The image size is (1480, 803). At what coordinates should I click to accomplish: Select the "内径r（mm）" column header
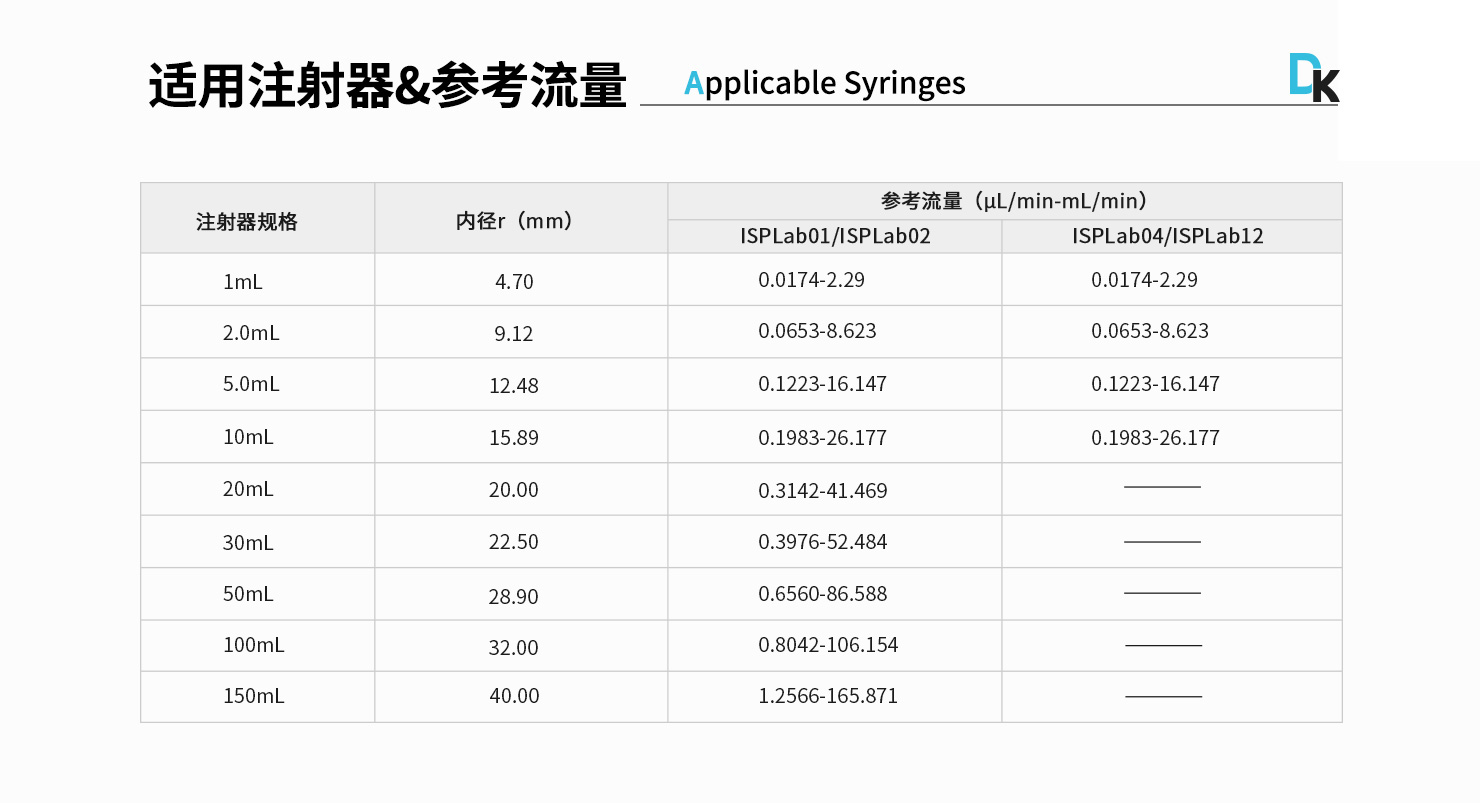click(x=514, y=221)
